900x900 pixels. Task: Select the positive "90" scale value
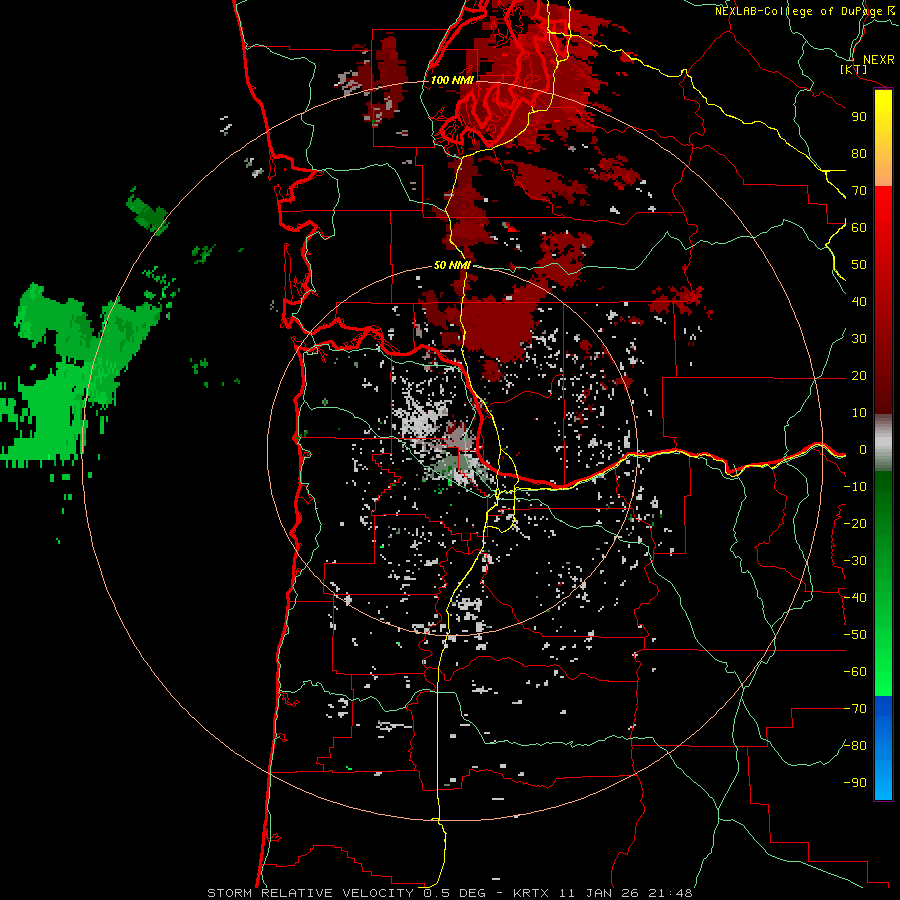click(859, 117)
